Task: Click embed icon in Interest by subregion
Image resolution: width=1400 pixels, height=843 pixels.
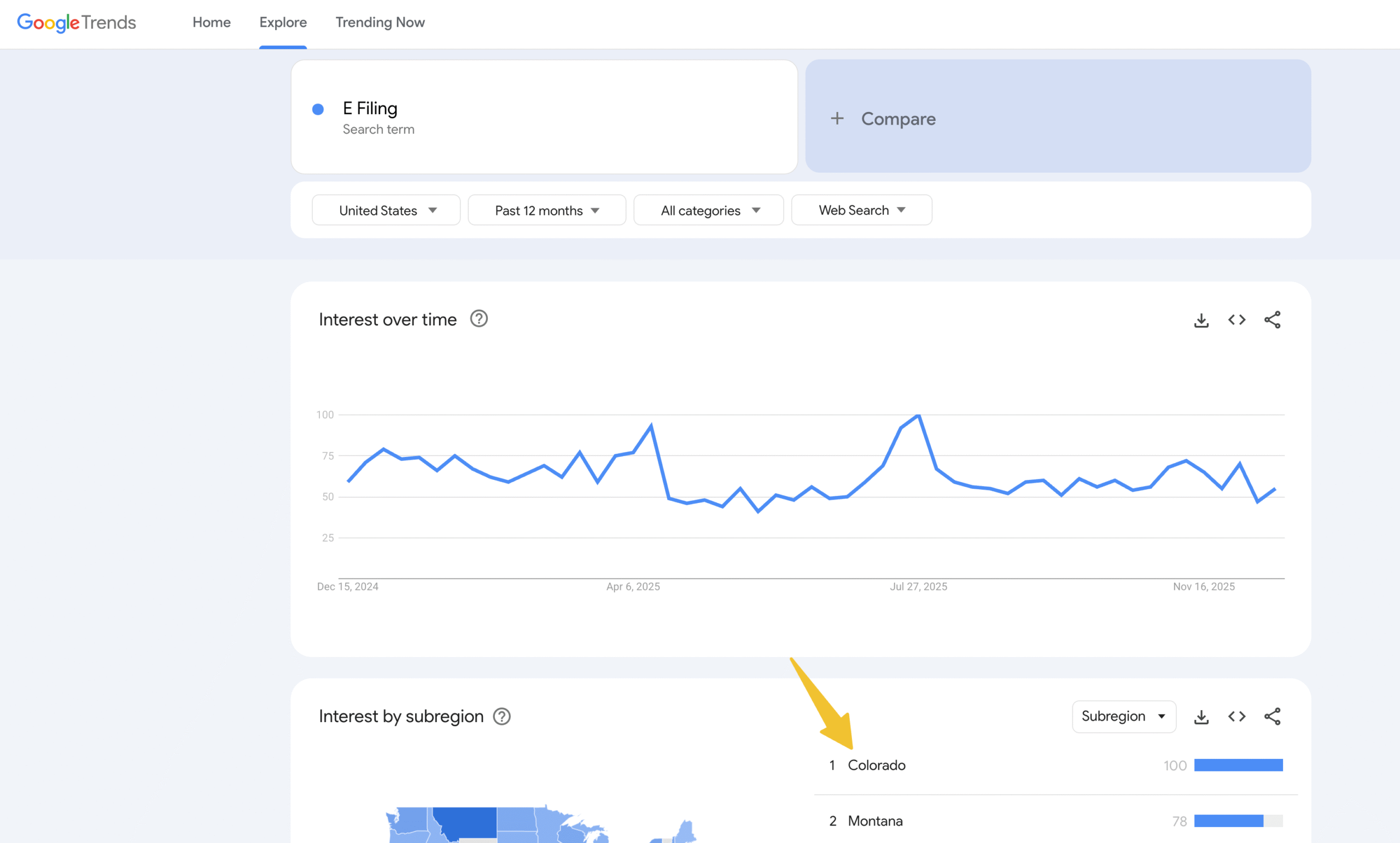Action: (x=1236, y=716)
